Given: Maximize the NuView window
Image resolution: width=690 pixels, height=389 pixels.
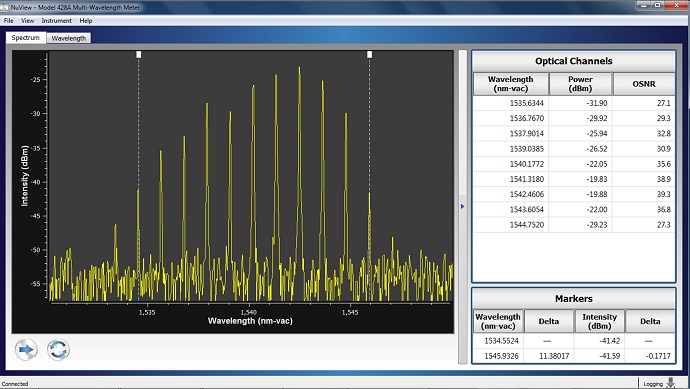Looking at the screenshot, I should pyautogui.click(x=657, y=5).
